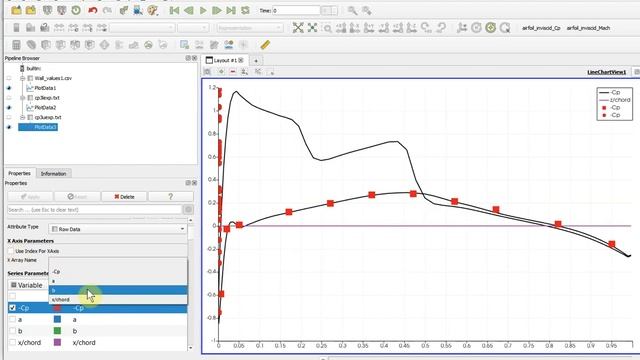Enable Use Index For XAxis checkbox
This screenshot has height=360, width=640.
coord(11,251)
